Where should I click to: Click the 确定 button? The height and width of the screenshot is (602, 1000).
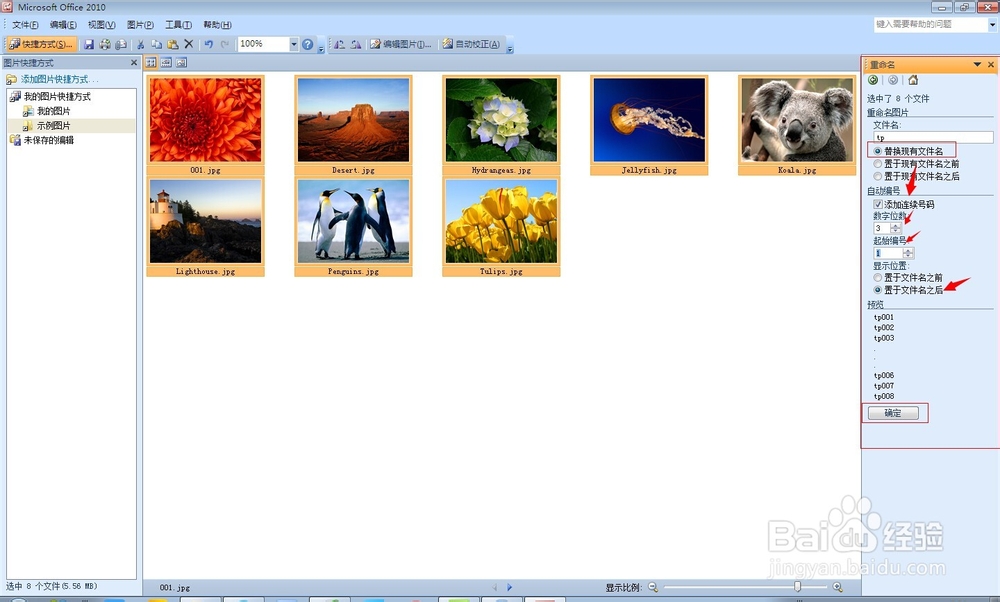[x=893, y=413]
